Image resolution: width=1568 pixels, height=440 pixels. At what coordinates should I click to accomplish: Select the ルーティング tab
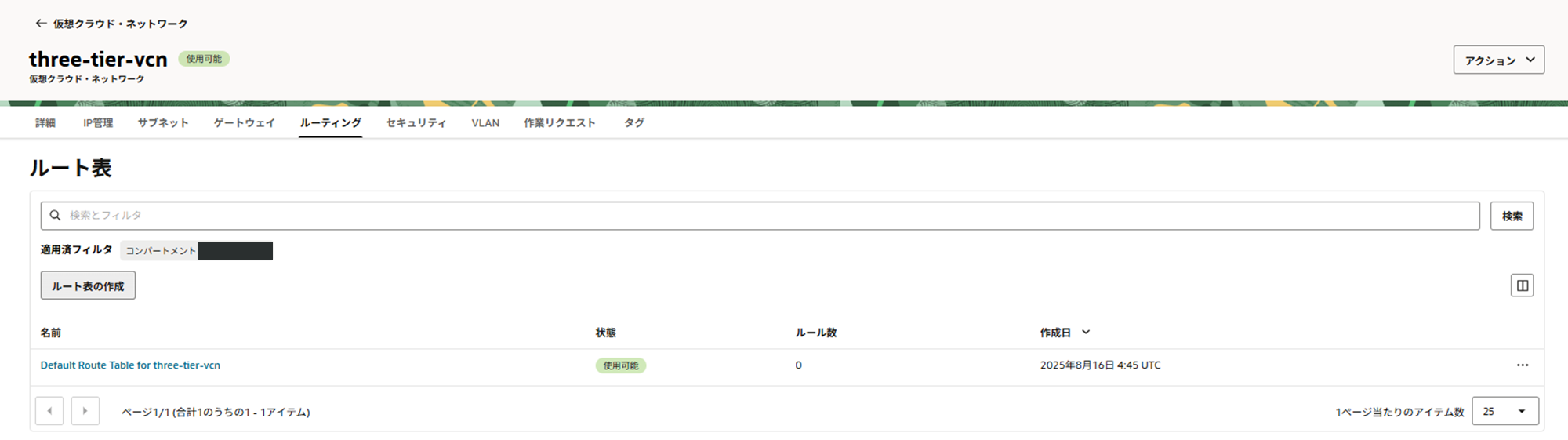pos(330,123)
